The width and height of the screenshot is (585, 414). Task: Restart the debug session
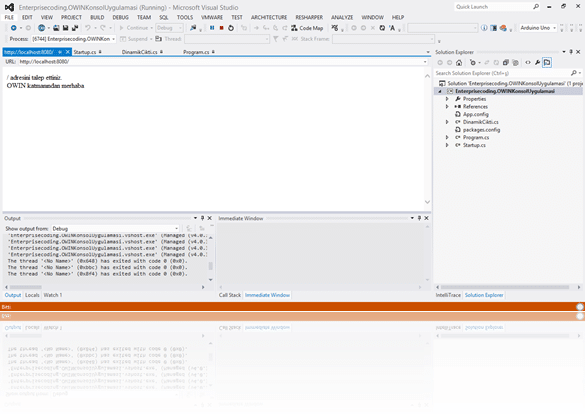coord(231,28)
